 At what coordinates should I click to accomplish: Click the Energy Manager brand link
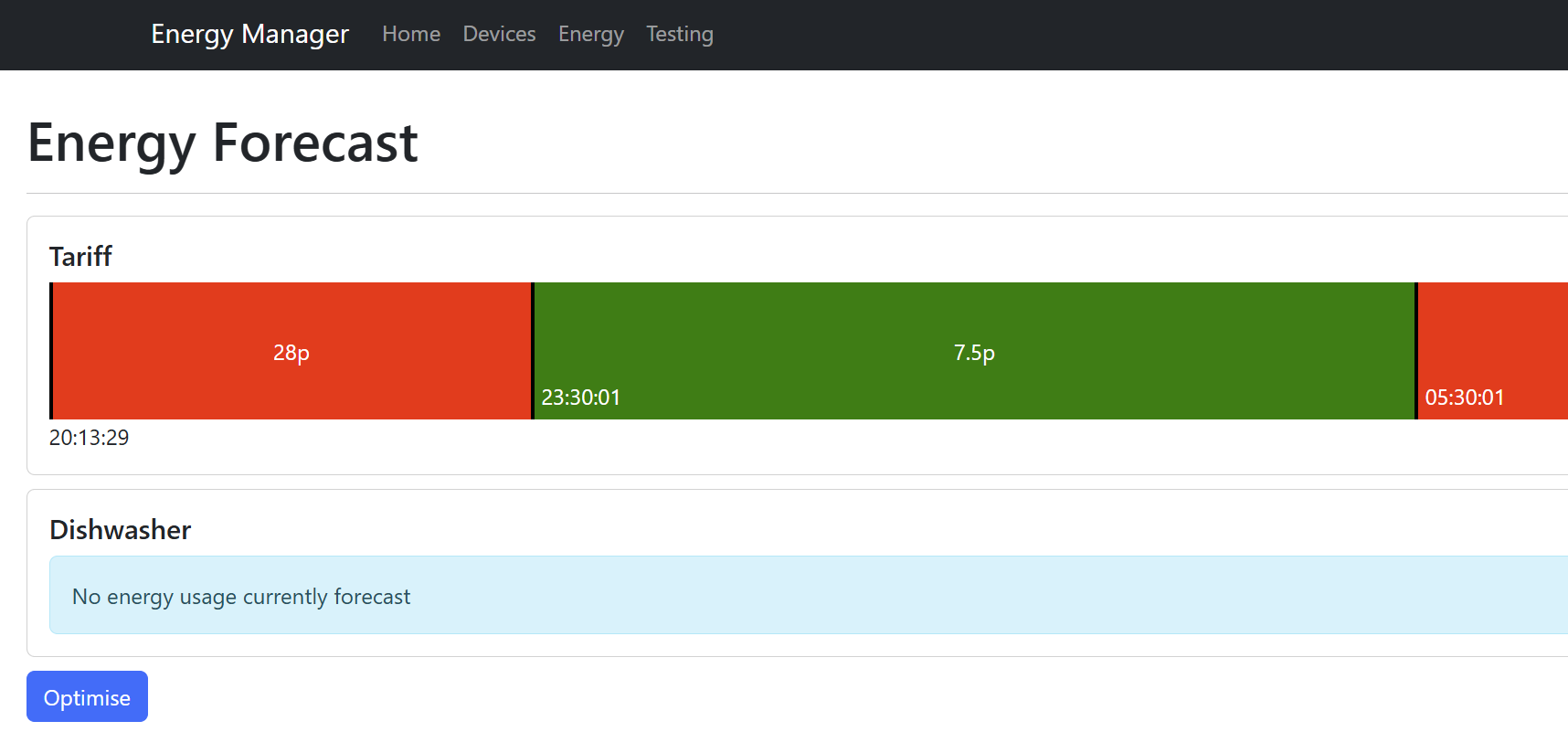point(249,35)
